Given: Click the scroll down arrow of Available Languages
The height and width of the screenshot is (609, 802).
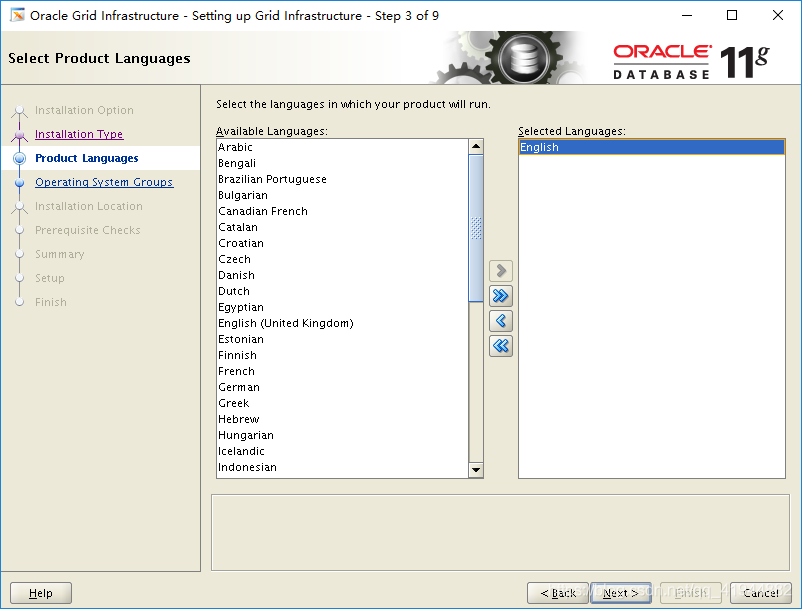Looking at the screenshot, I should (x=476, y=469).
